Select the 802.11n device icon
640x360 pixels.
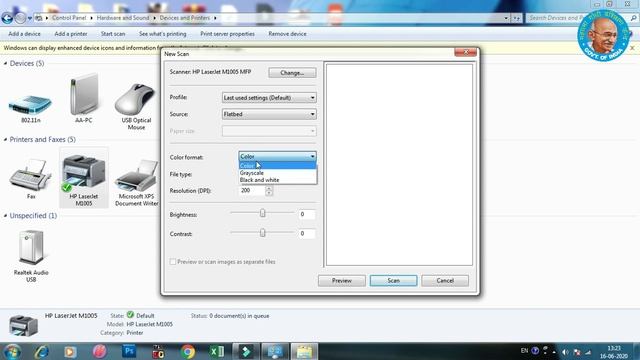[31, 105]
